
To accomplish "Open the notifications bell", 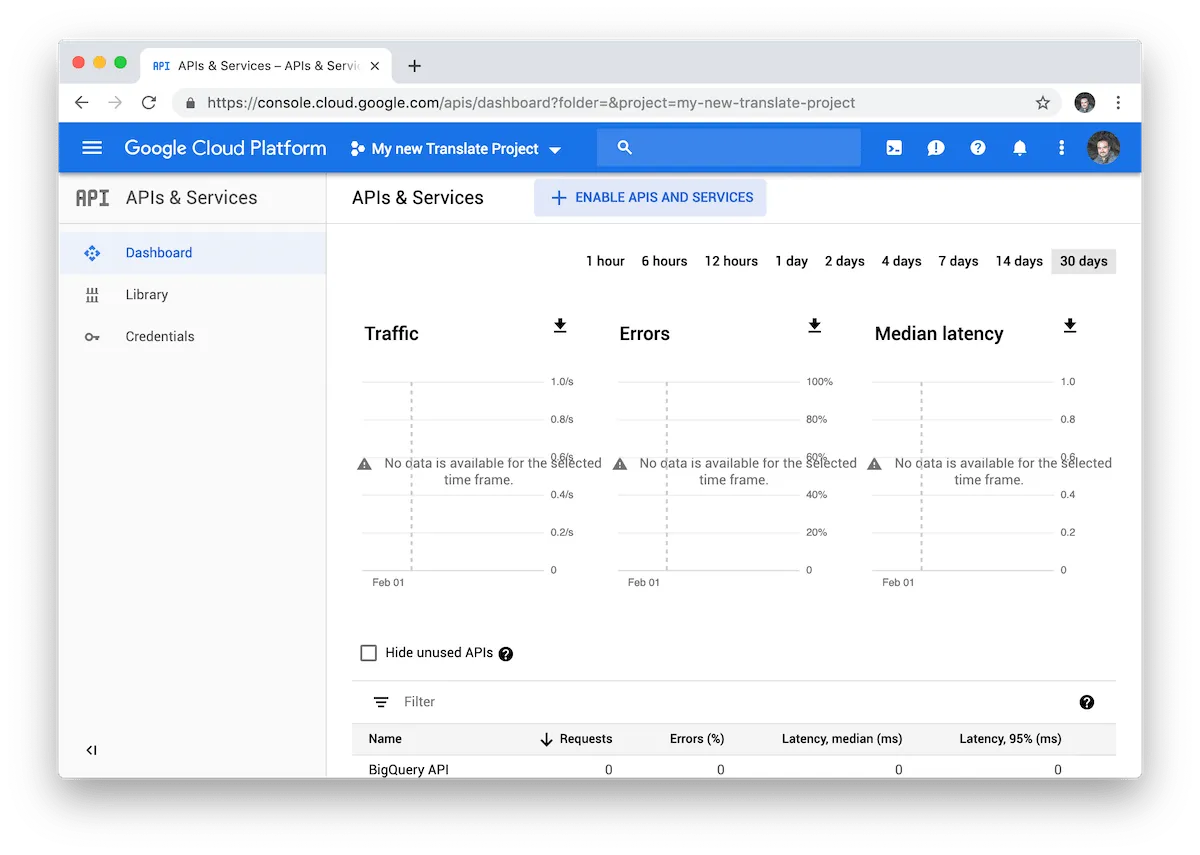I will [x=1020, y=148].
